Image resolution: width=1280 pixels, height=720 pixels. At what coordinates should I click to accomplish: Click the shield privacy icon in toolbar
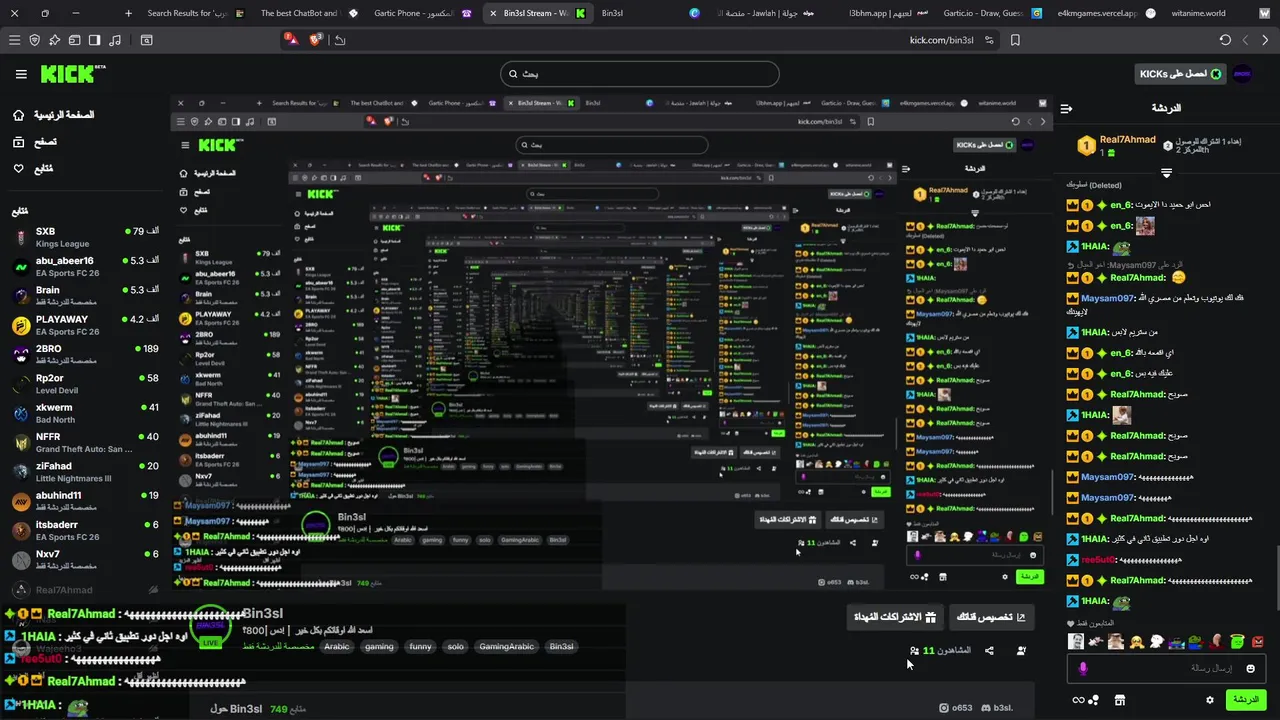pyautogui.click(x=35, y=40)
